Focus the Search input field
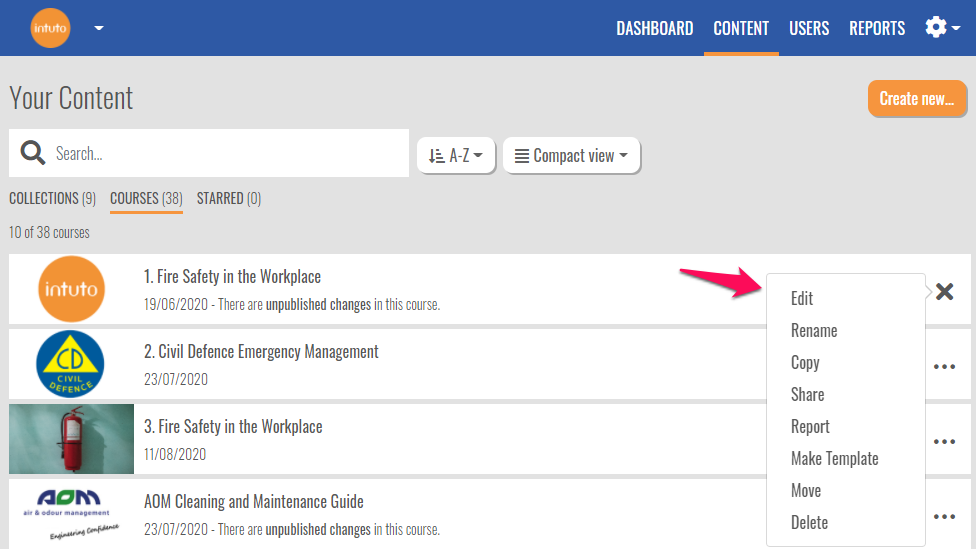 tap(225, 153)
